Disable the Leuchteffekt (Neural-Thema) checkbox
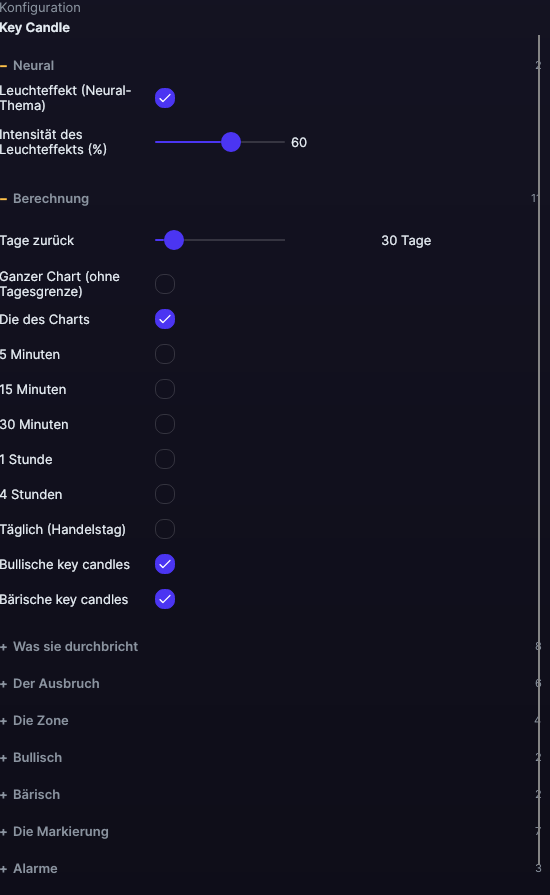550x895 pixels. [165, 98]
